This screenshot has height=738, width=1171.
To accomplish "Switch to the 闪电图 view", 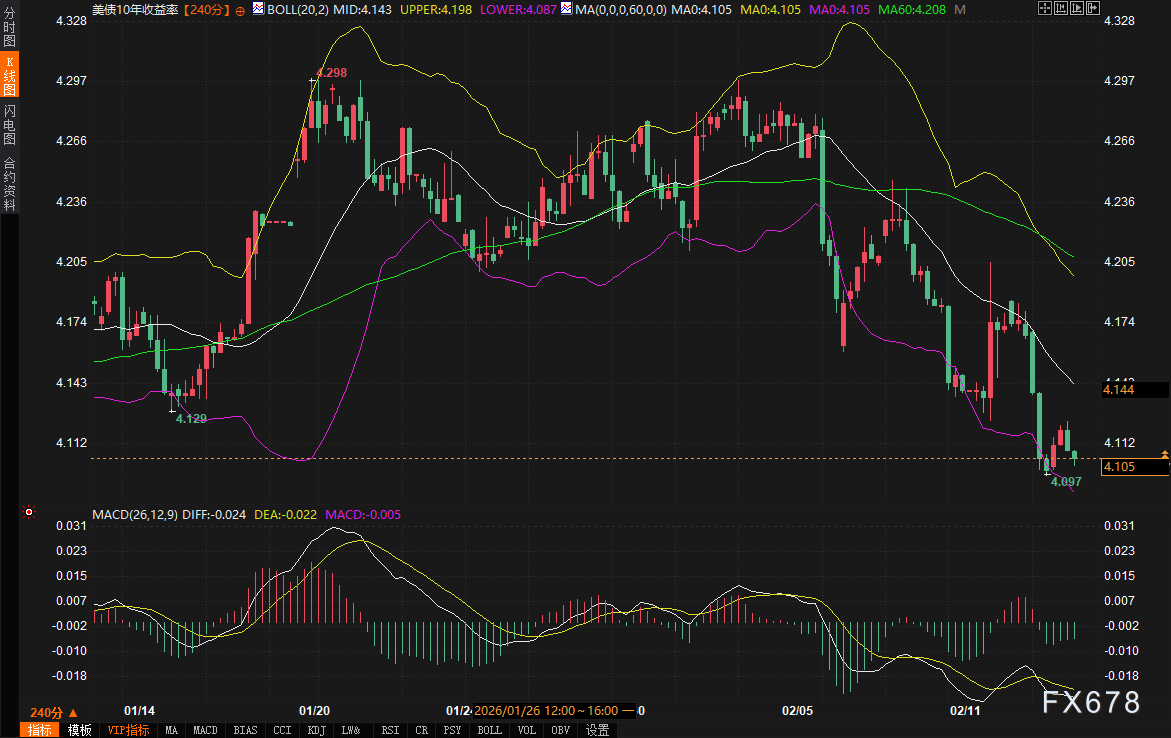I will 9,124.
